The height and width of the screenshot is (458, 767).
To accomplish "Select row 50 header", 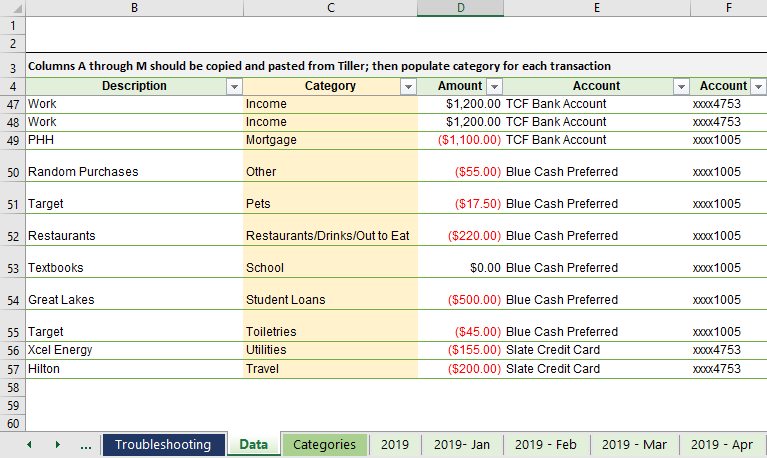I will pyautogui.click(x=13, y=166).
